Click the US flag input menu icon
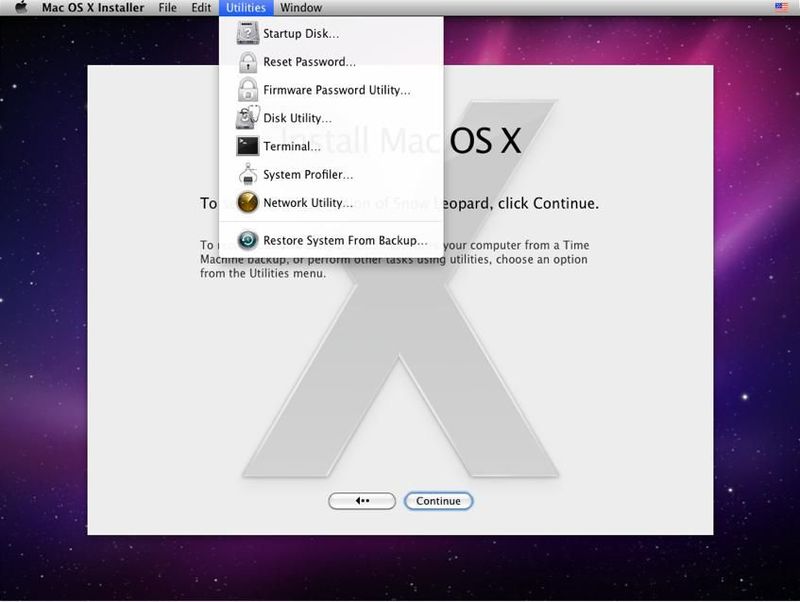The image size is (800, 602). 781,8
